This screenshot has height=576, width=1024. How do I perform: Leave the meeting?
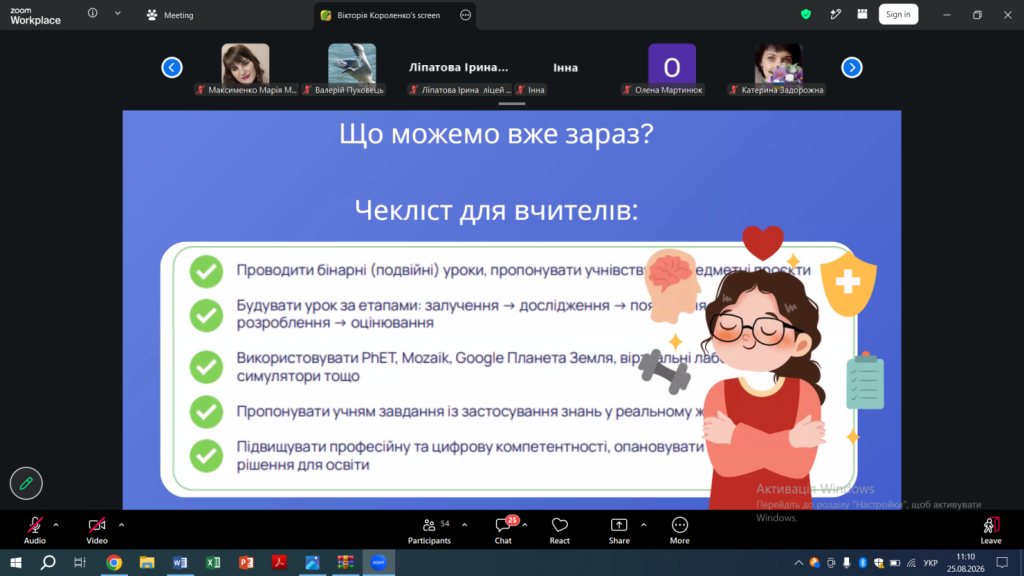pyautogui.click(x=991, y=530)
